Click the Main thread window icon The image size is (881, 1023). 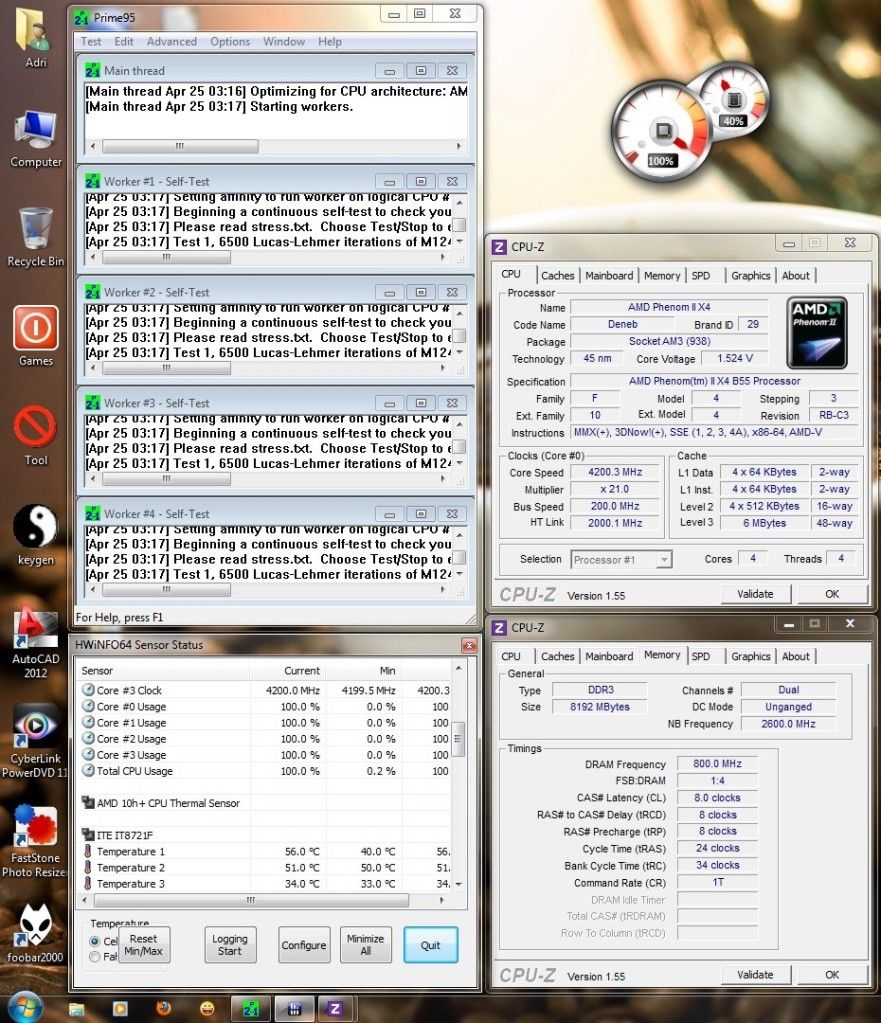point(93,70)
